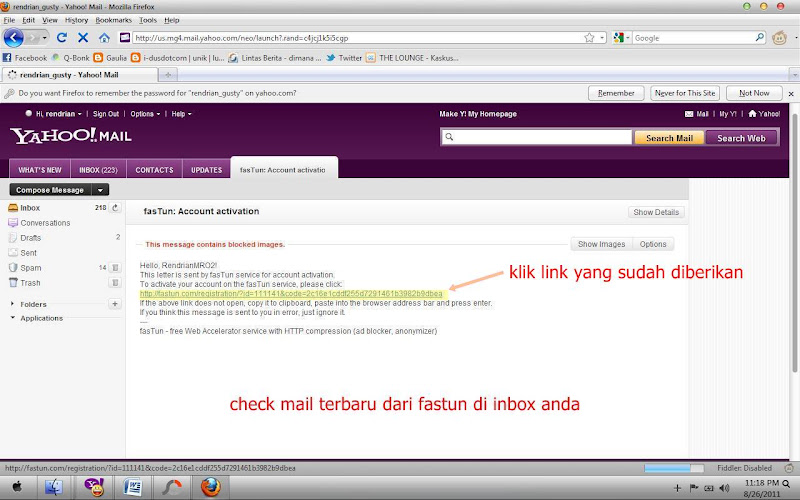Reload the page using refresh icon

tap(62, 38)
